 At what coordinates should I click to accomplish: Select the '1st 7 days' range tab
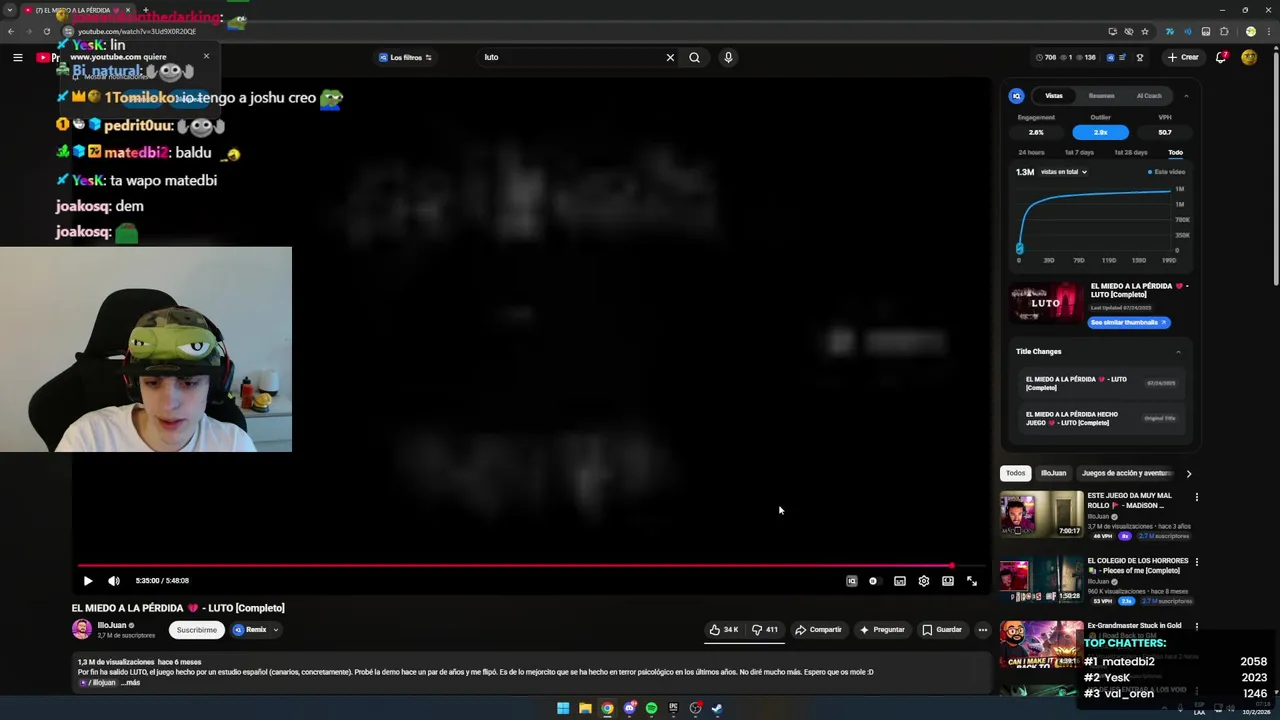tap(1079, 152)
